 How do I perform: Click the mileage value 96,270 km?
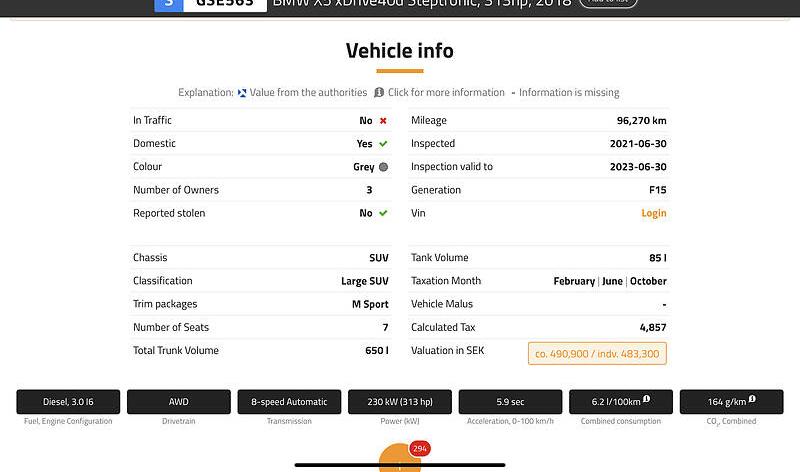tap(641, 121)
